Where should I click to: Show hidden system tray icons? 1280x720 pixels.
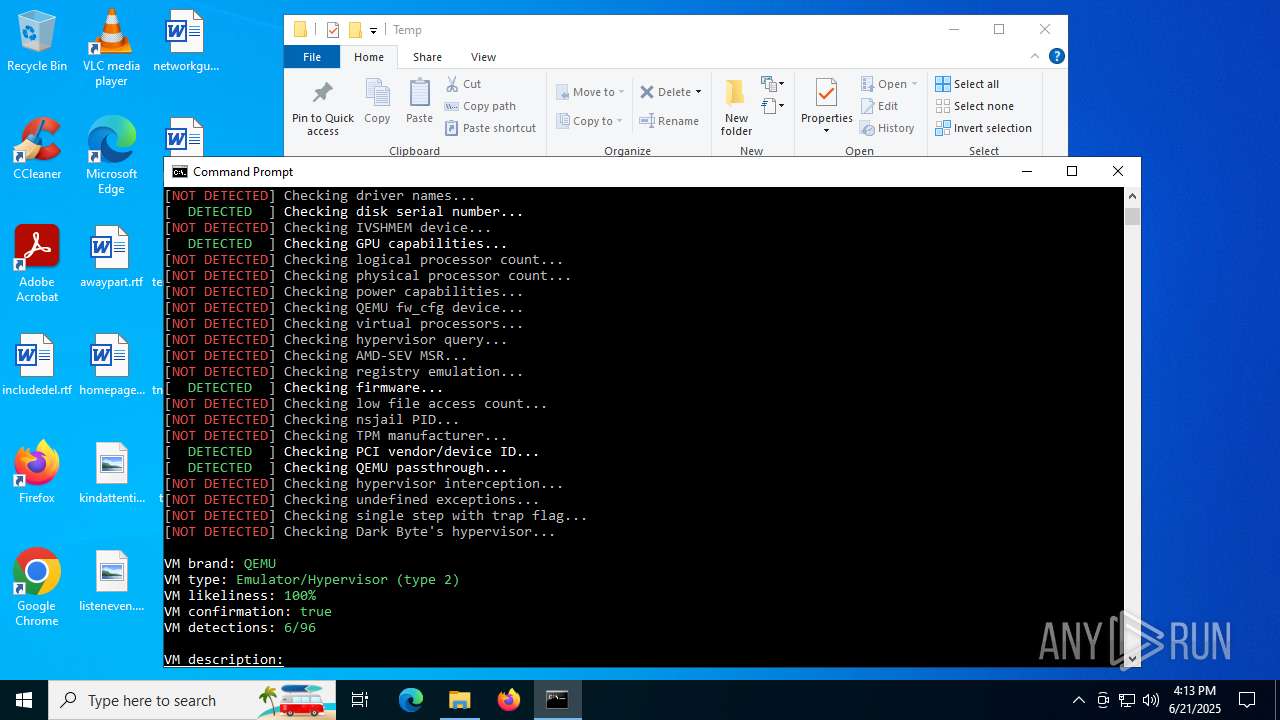click(1078, 700)
